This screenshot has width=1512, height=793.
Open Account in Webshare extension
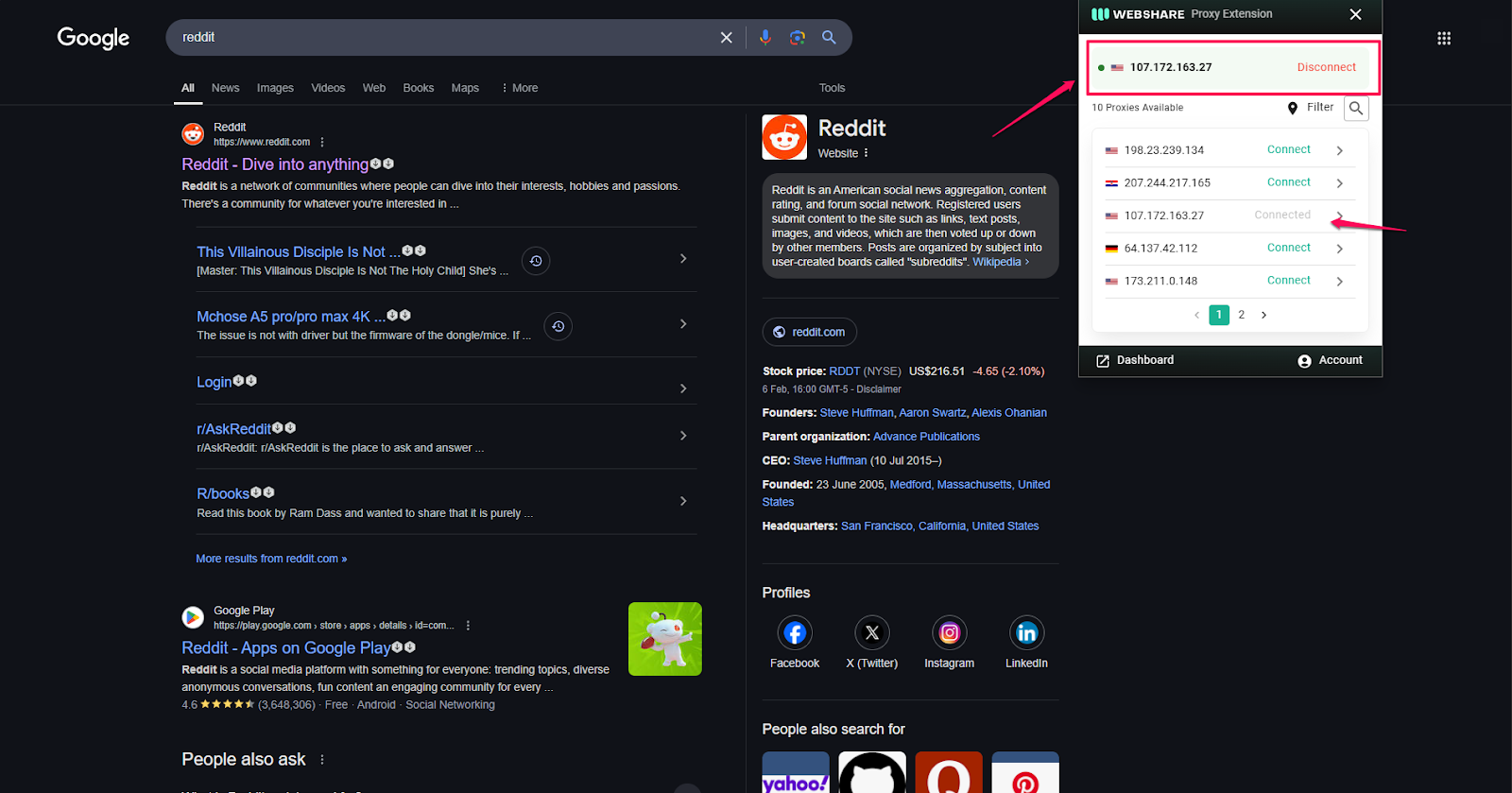pos(1330,360)
